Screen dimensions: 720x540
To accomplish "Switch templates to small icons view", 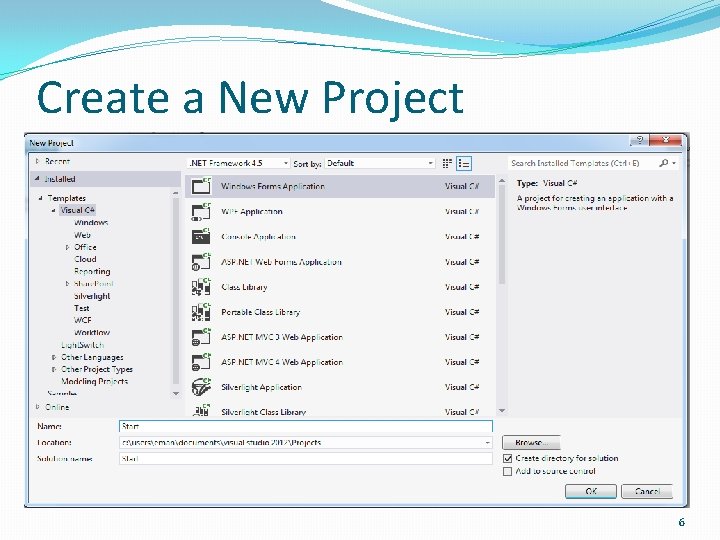I will pos(447,163).
